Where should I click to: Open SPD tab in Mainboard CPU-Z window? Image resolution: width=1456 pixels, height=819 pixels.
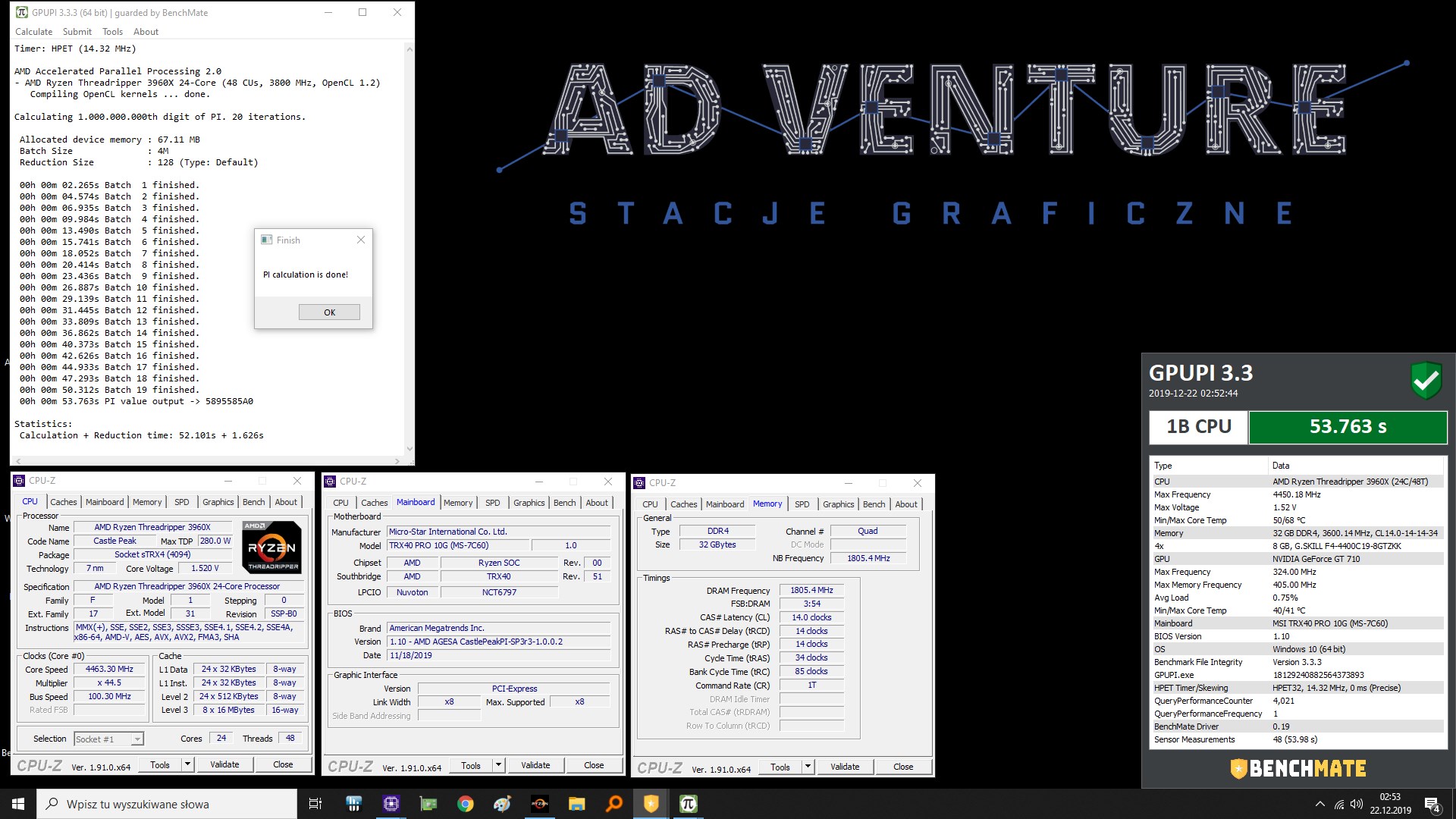click(493, 503)
